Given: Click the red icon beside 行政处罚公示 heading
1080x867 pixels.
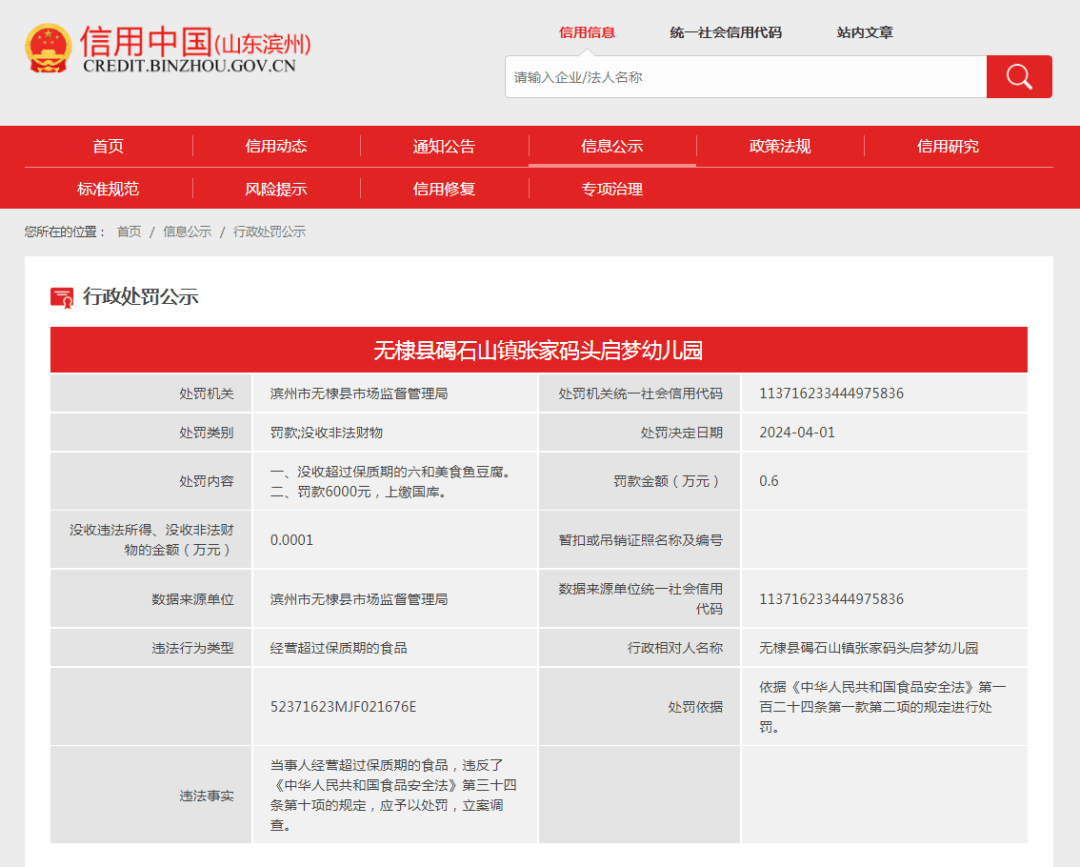Looking at the screenshot, I should [x=63, y=296].
